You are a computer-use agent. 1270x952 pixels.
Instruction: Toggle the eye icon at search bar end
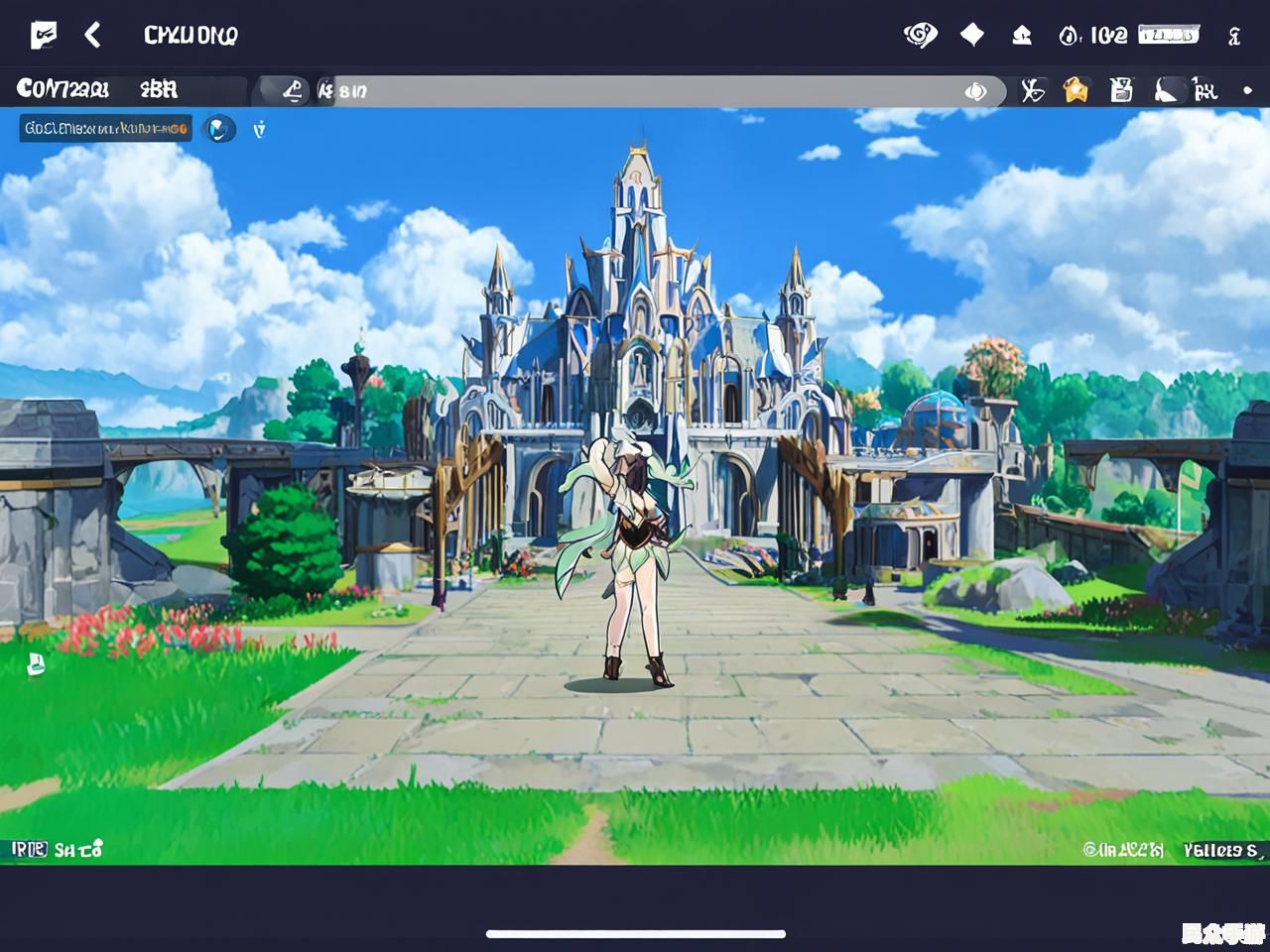point(975,92)
